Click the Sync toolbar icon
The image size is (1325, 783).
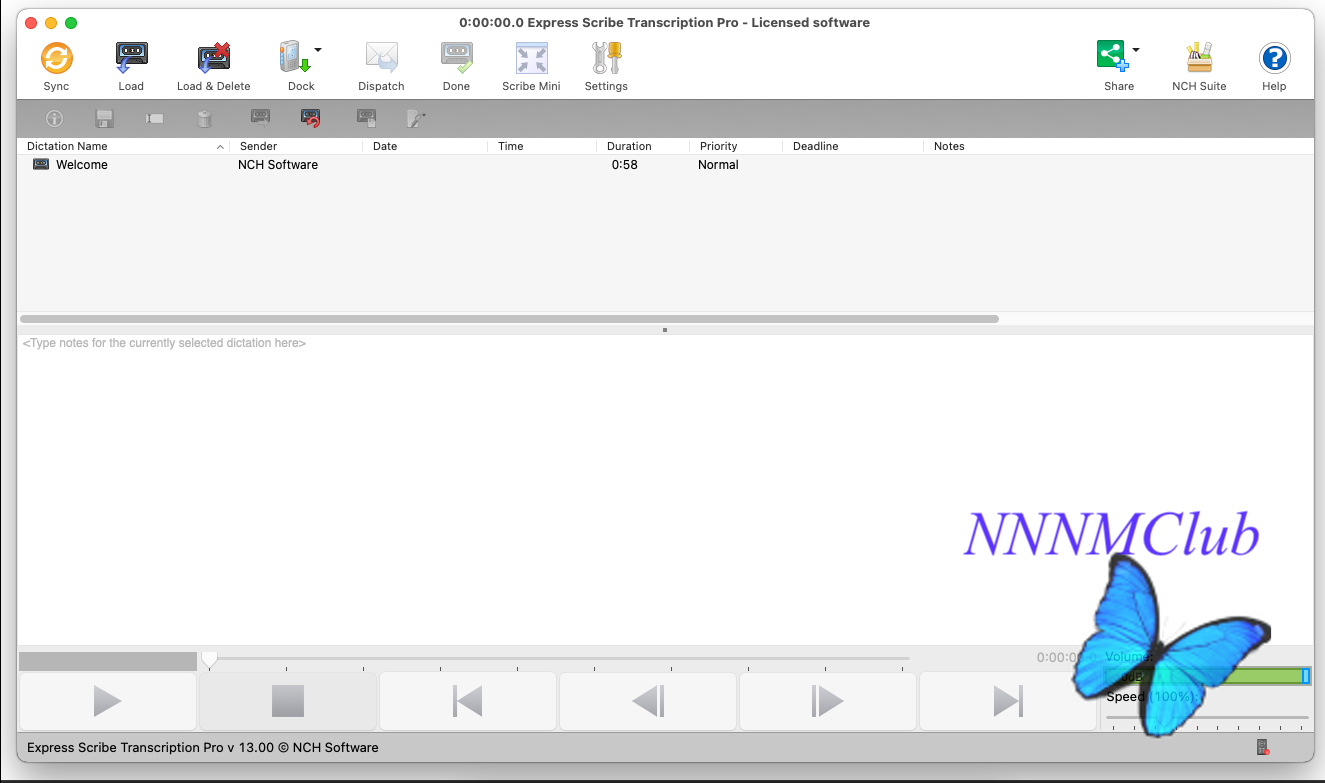[x=57, y=58]
